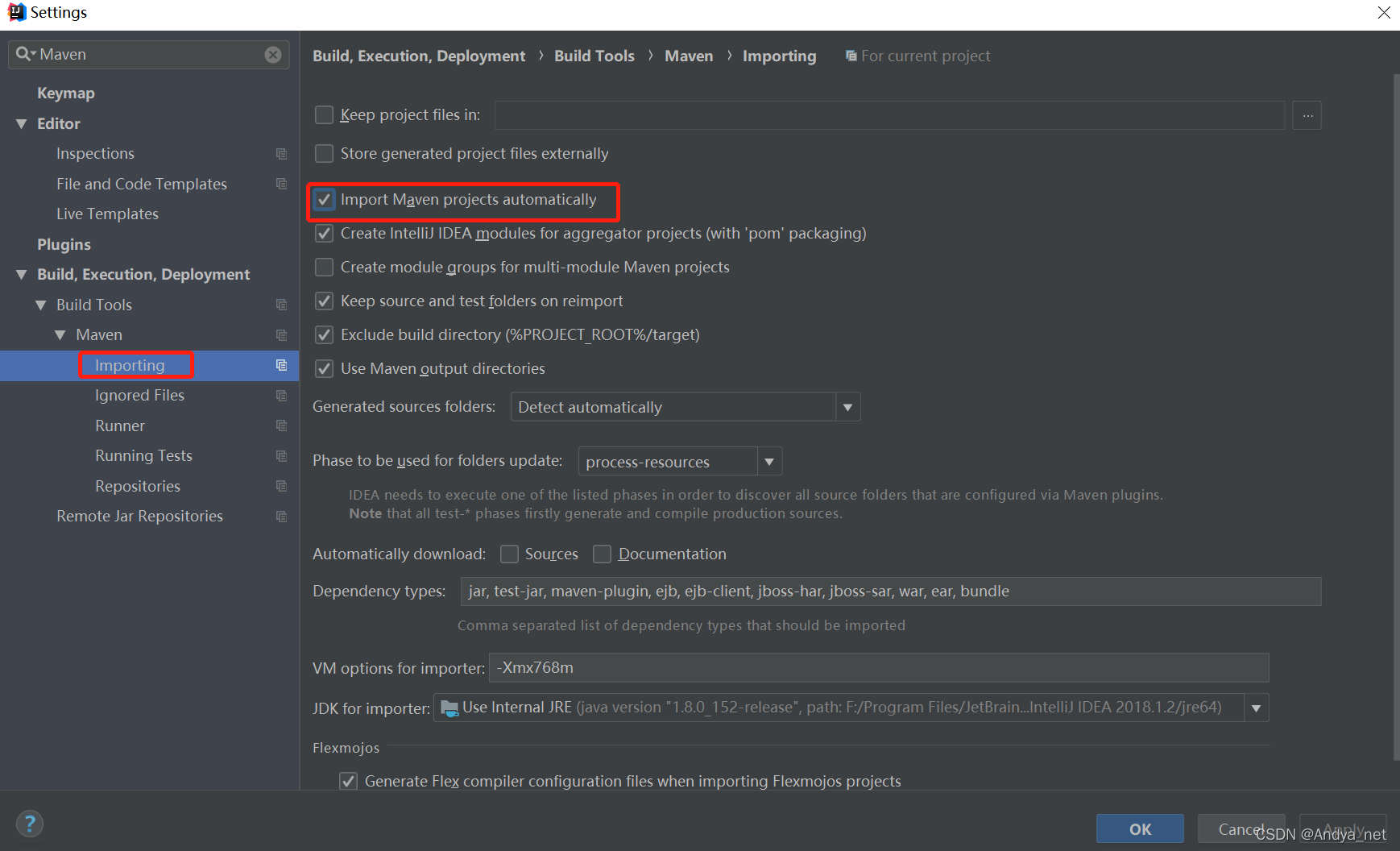
Task: Click project-level icon next to Repositories
Action: 281,487
